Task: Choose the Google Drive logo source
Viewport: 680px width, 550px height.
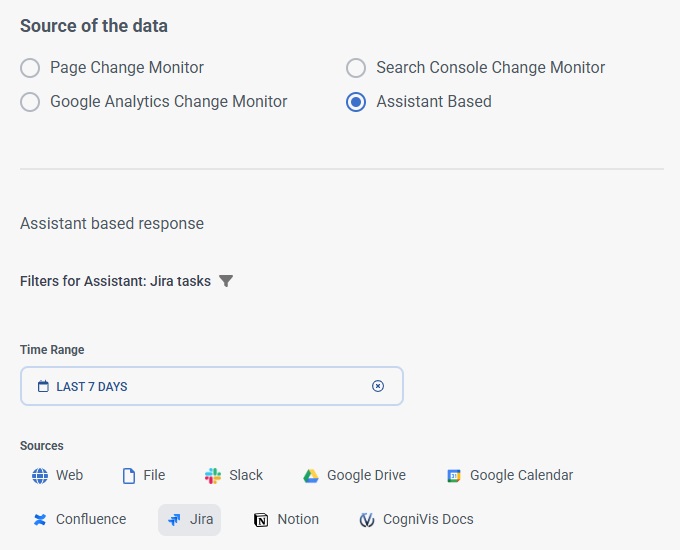Action: pyautogui.click(x=311, y=476)
